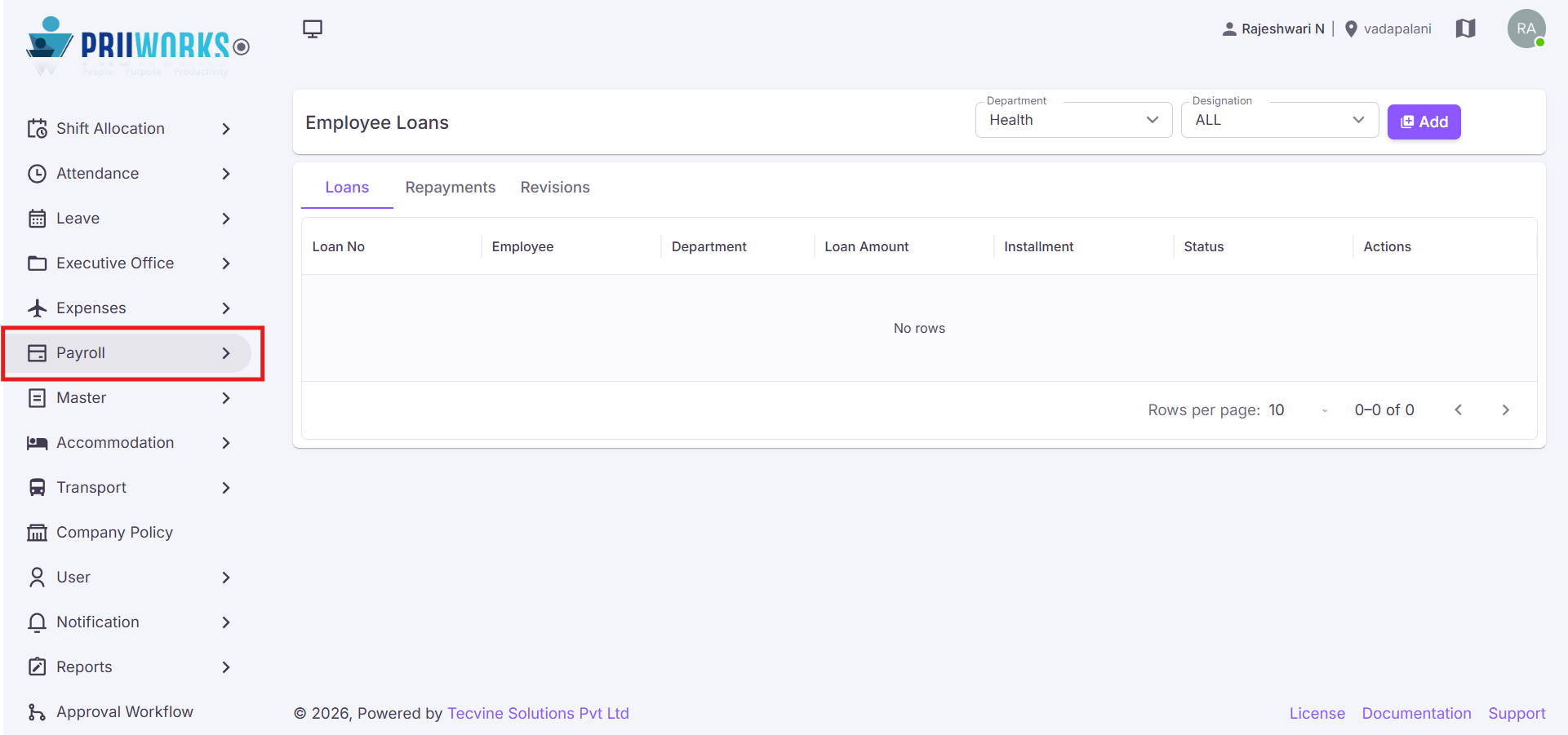Switch to the Repayments tab
This screenshot has height=735, width=1568.
click(x=451, y=188)
